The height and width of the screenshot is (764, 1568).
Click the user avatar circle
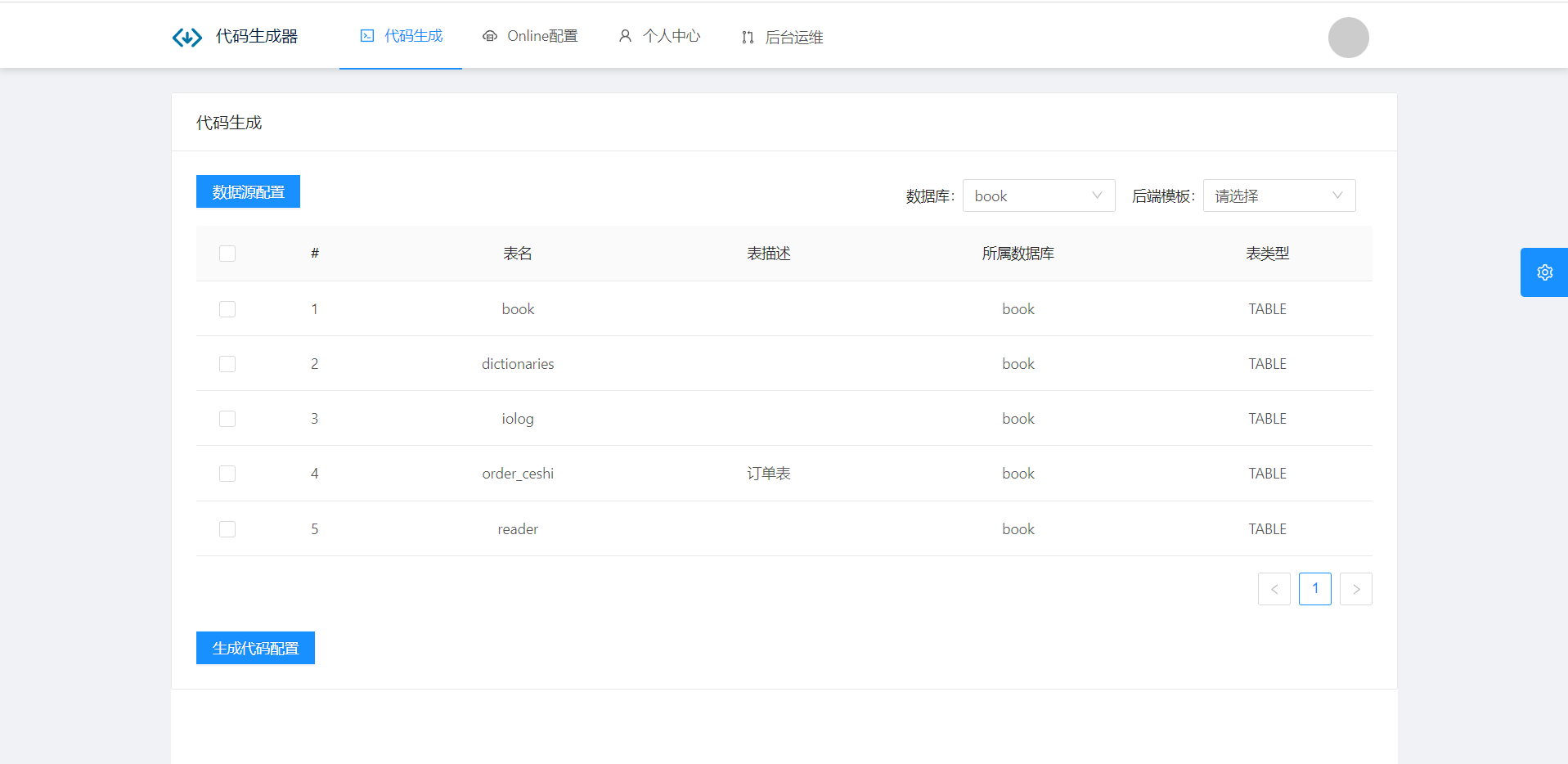(1348, 38)
